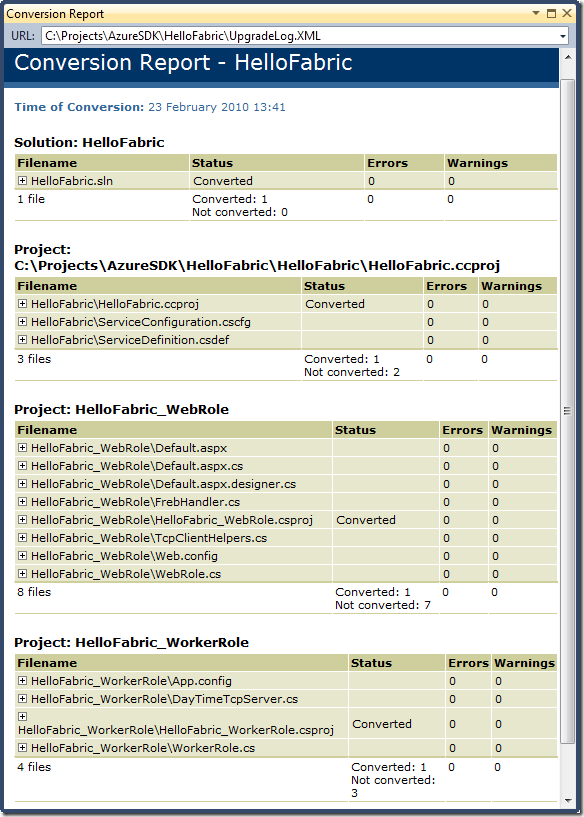The height and width of the screenshot is (817, 584).
Task: Expand the Default.aspx file row
Action: 22,448
